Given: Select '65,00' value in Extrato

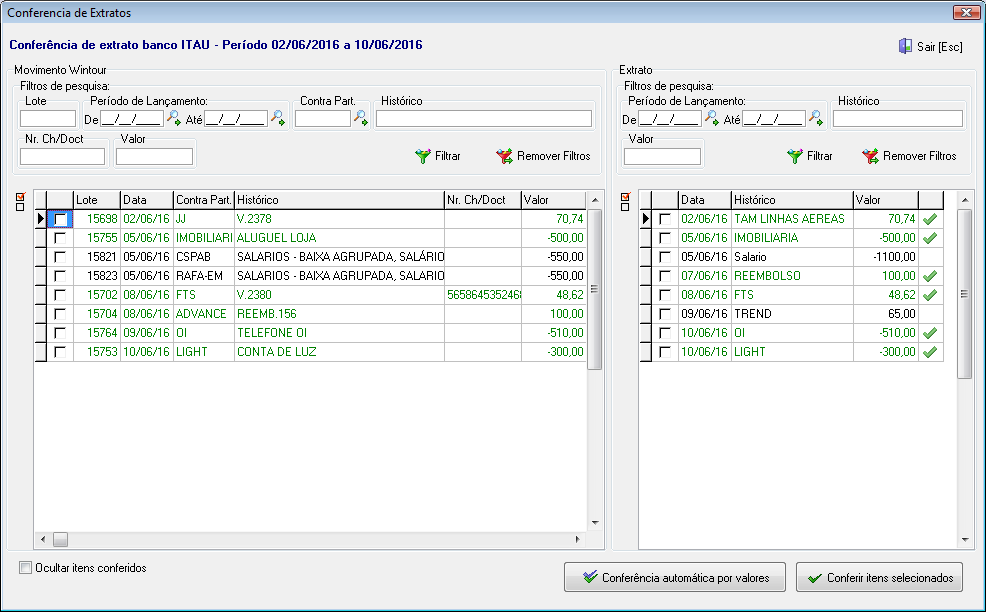Looking at the screenshot, I should tap(885, 313).
